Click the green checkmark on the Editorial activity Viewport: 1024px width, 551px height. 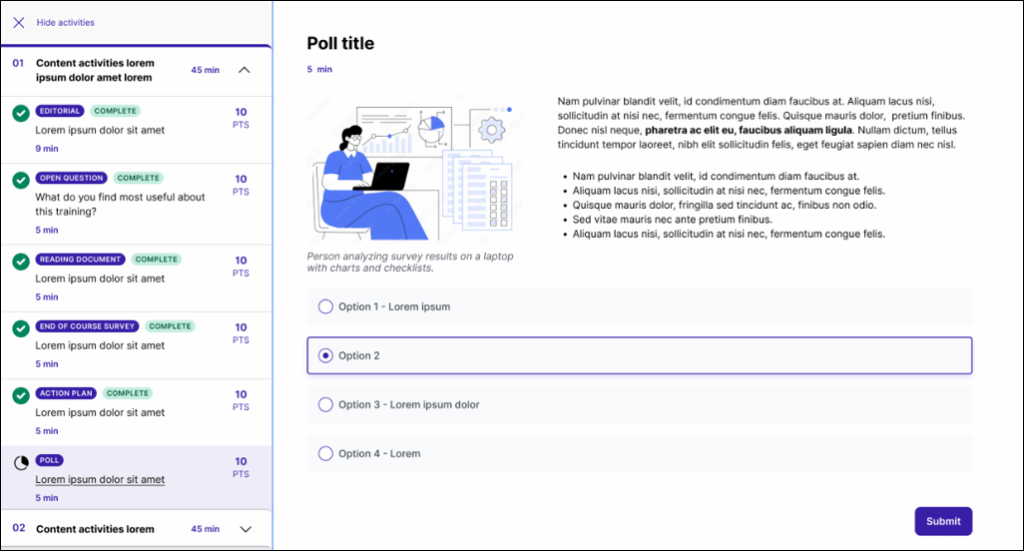coord(20,113)
